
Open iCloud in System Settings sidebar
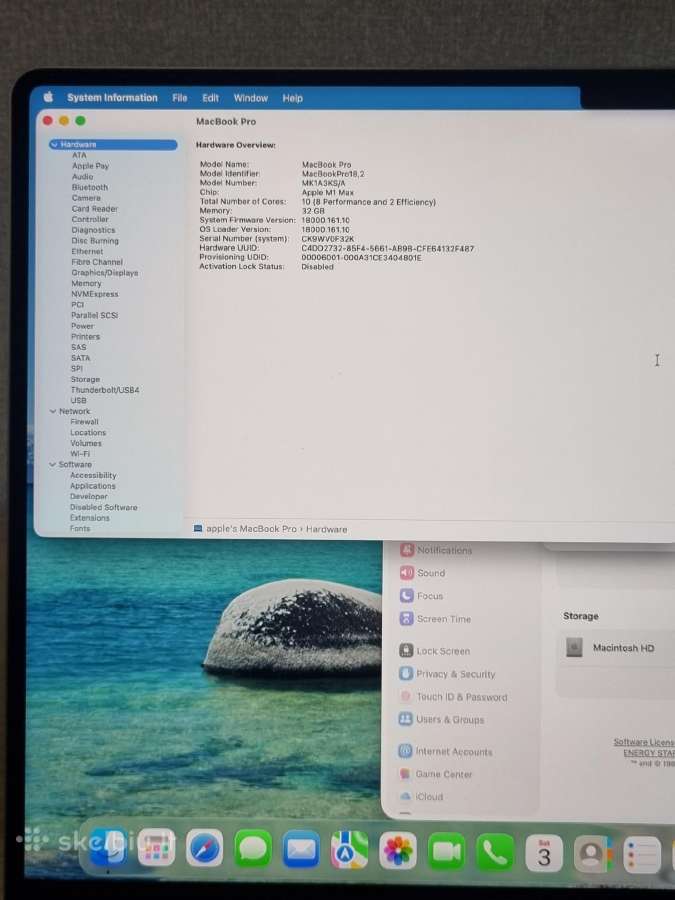[x=421, y=797]
